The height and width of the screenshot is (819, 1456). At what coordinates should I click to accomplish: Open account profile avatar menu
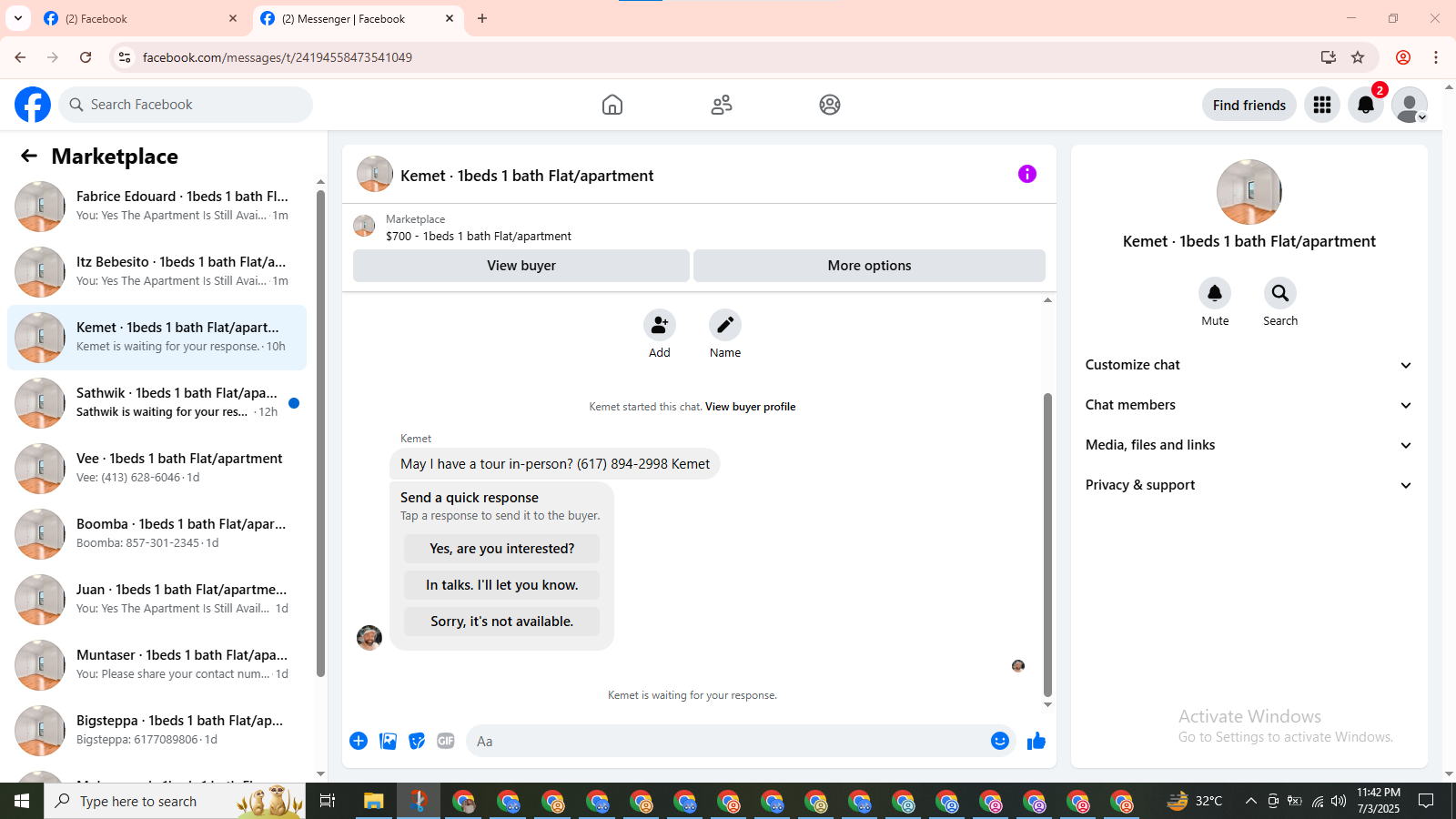[1410, 105]
